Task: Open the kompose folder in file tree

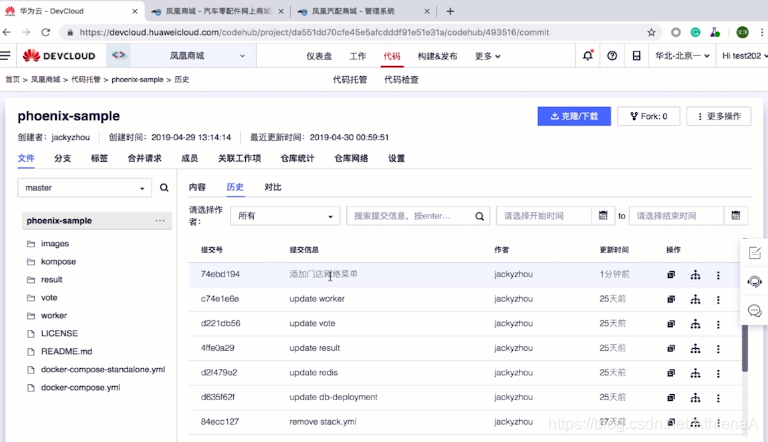Action: coord(58,262)
